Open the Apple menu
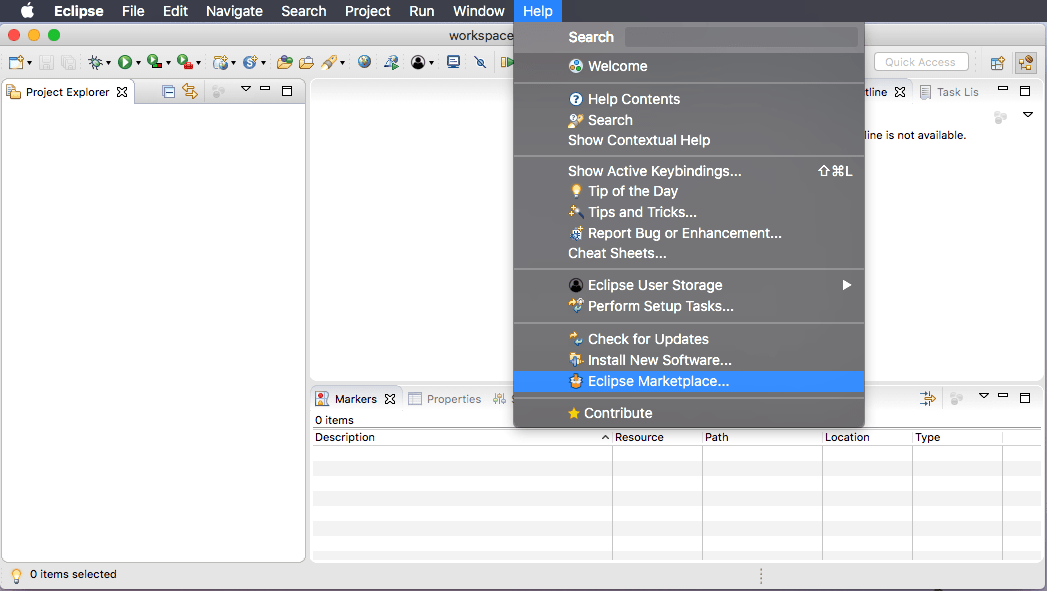This screenshot has height=591, width=1047. 27,11
